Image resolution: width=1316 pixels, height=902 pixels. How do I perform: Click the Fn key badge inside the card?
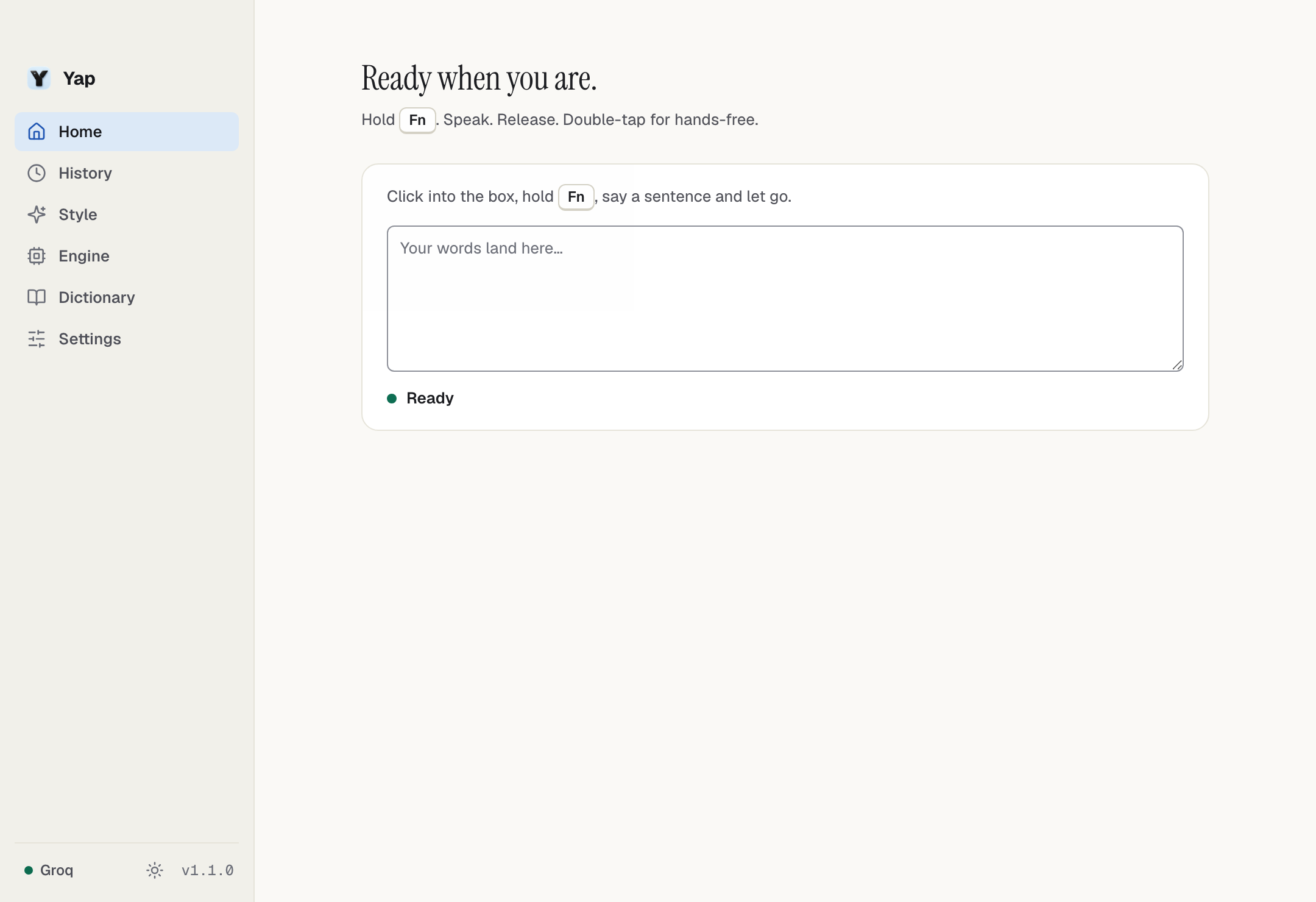click(x=576, y=197)
